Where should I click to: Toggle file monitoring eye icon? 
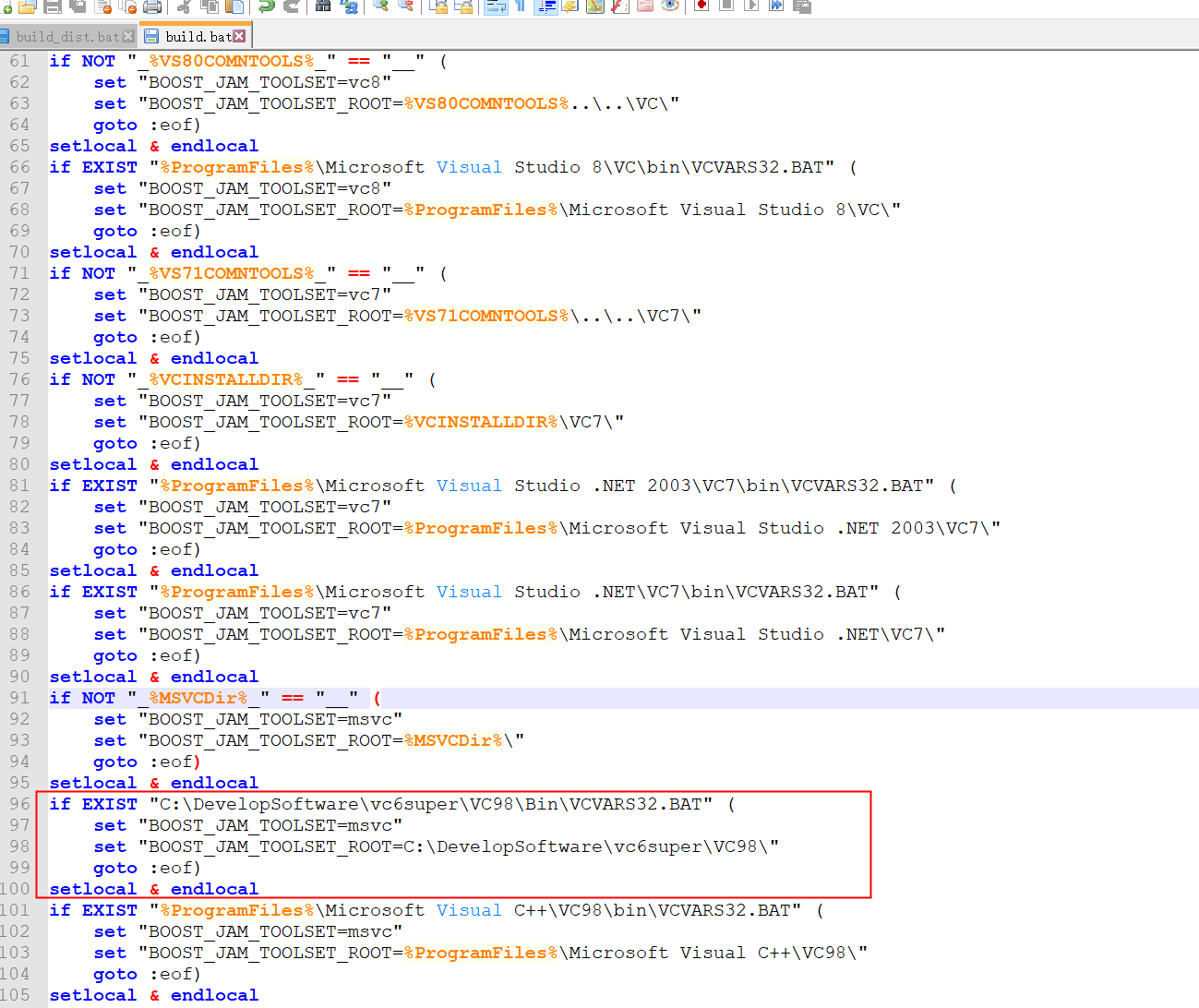click(x=670, y=6)
